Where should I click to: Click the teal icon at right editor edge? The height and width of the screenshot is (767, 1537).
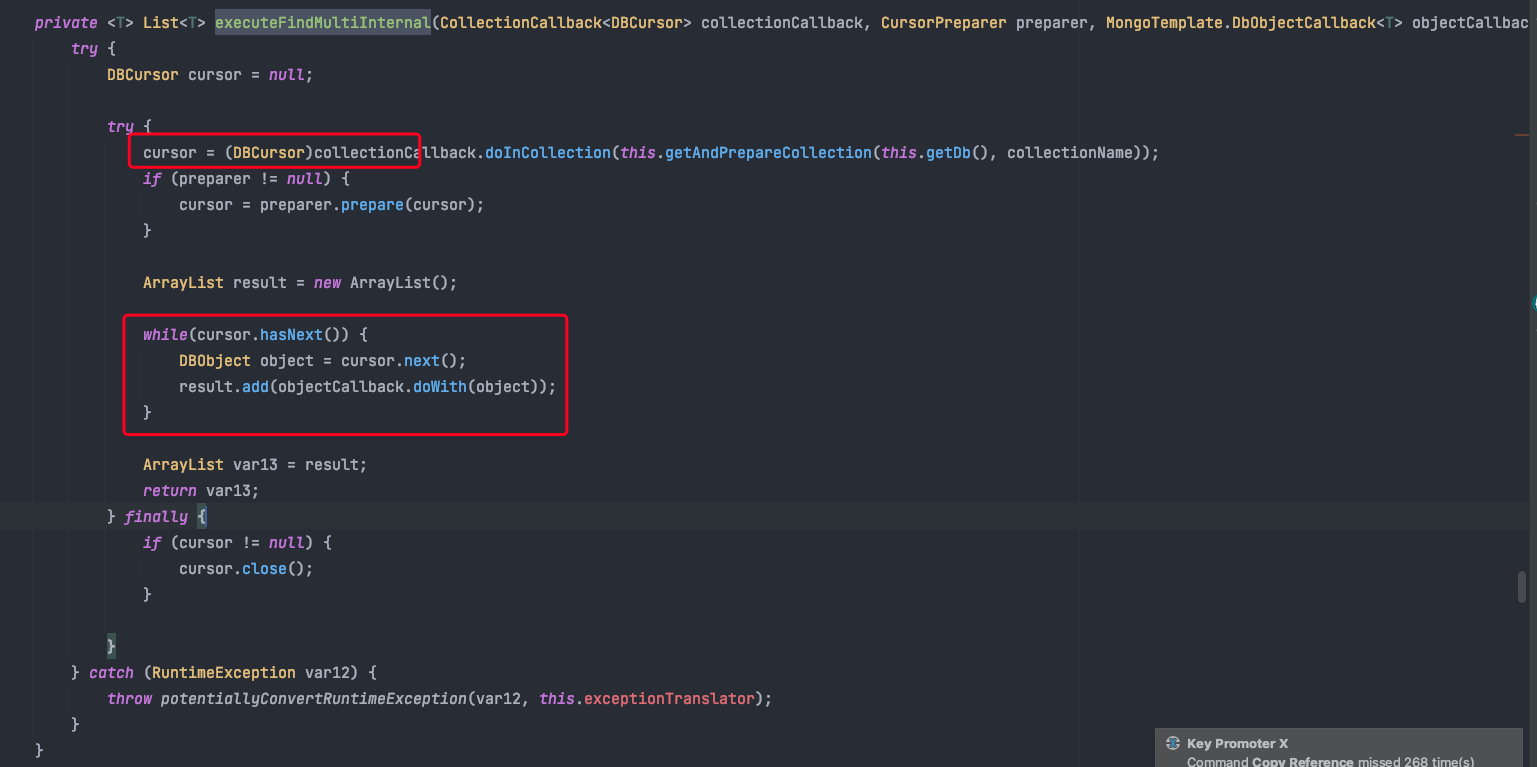click(1533, 301)
